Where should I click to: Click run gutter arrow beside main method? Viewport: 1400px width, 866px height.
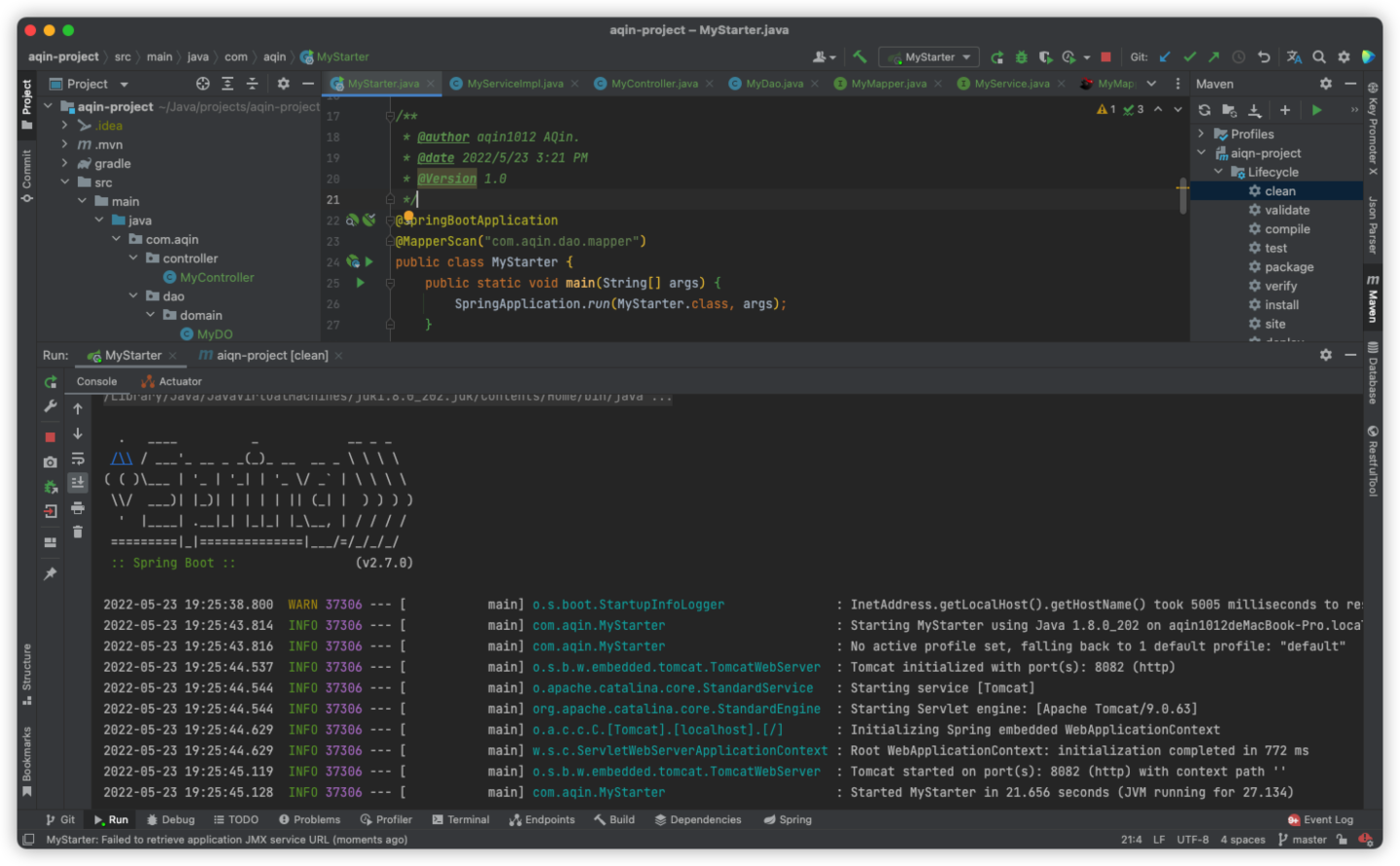coord(360,283)
